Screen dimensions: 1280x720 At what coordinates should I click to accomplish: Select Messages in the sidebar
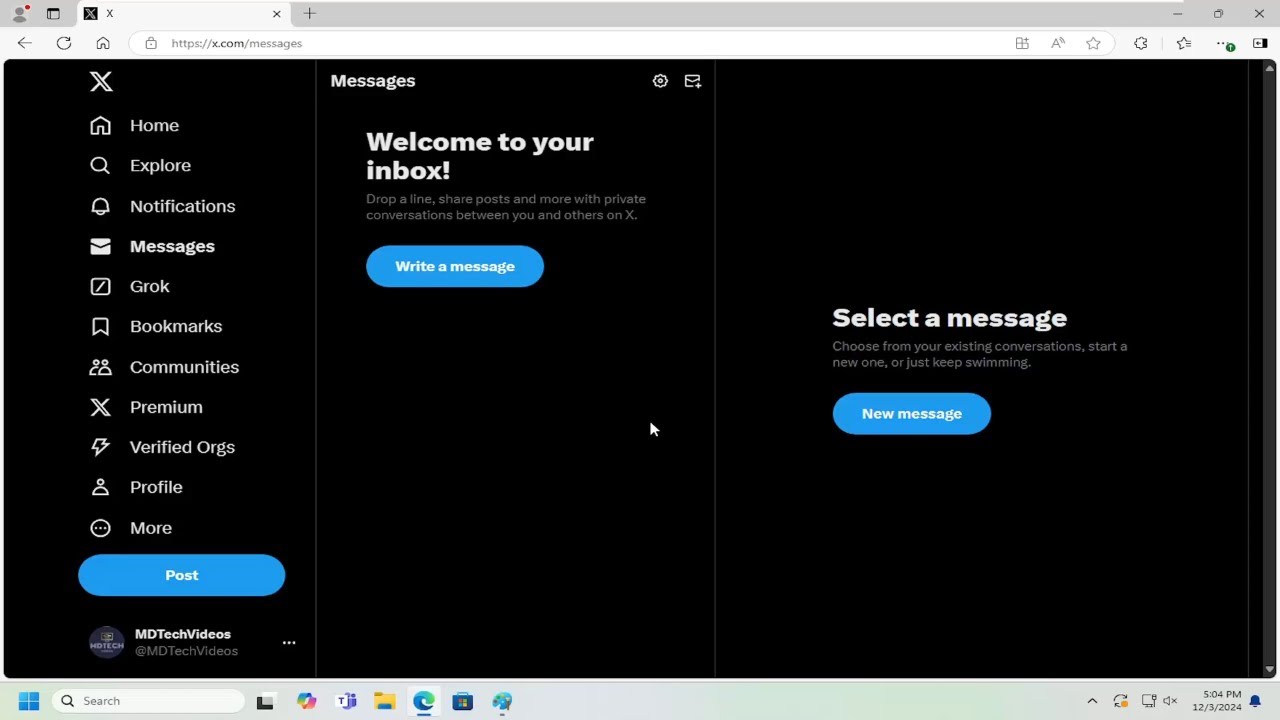[x=152, y=246]
